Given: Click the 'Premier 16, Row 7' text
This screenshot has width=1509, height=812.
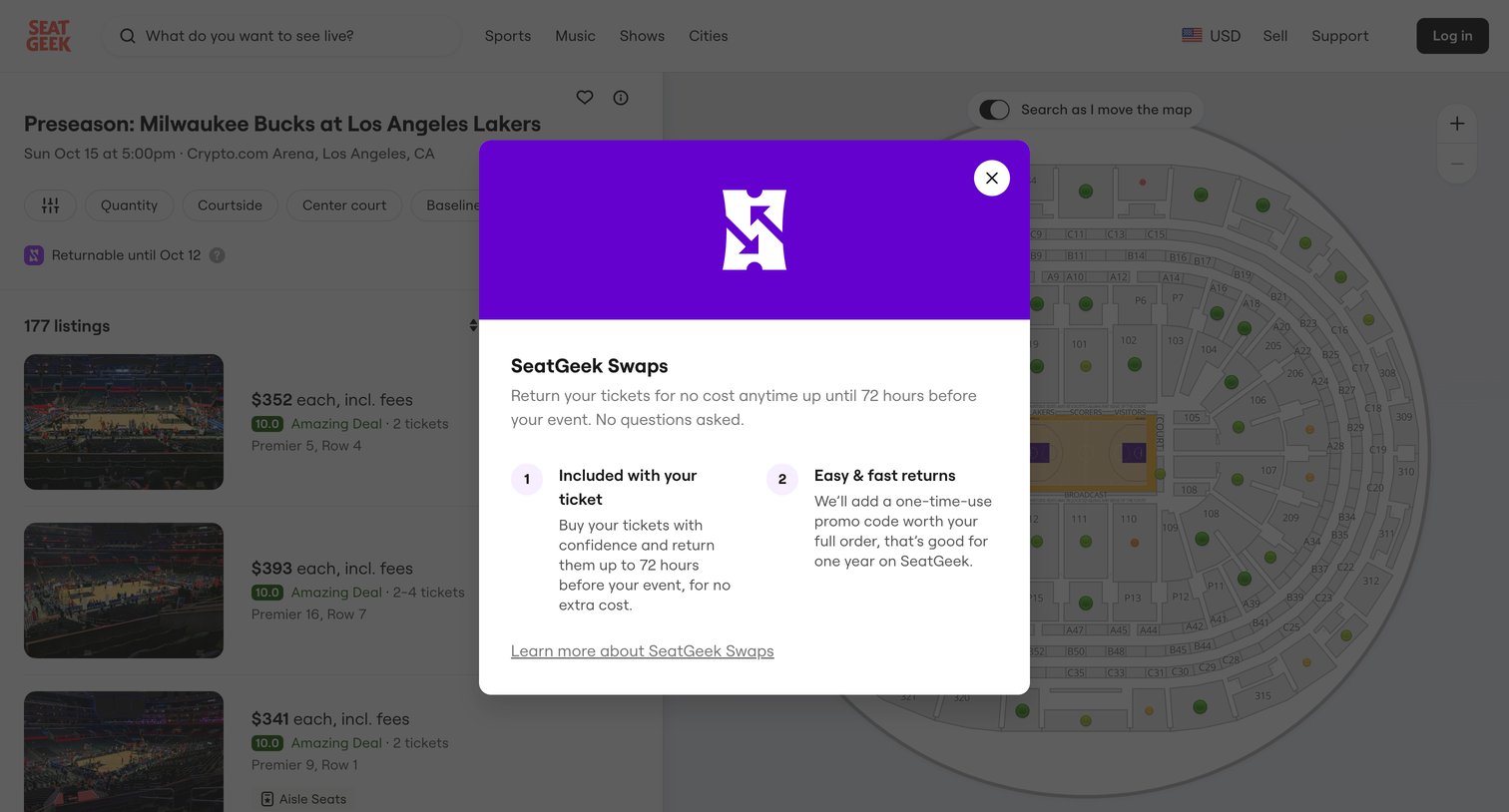Looking at the screenshot, I should point(308,614).
